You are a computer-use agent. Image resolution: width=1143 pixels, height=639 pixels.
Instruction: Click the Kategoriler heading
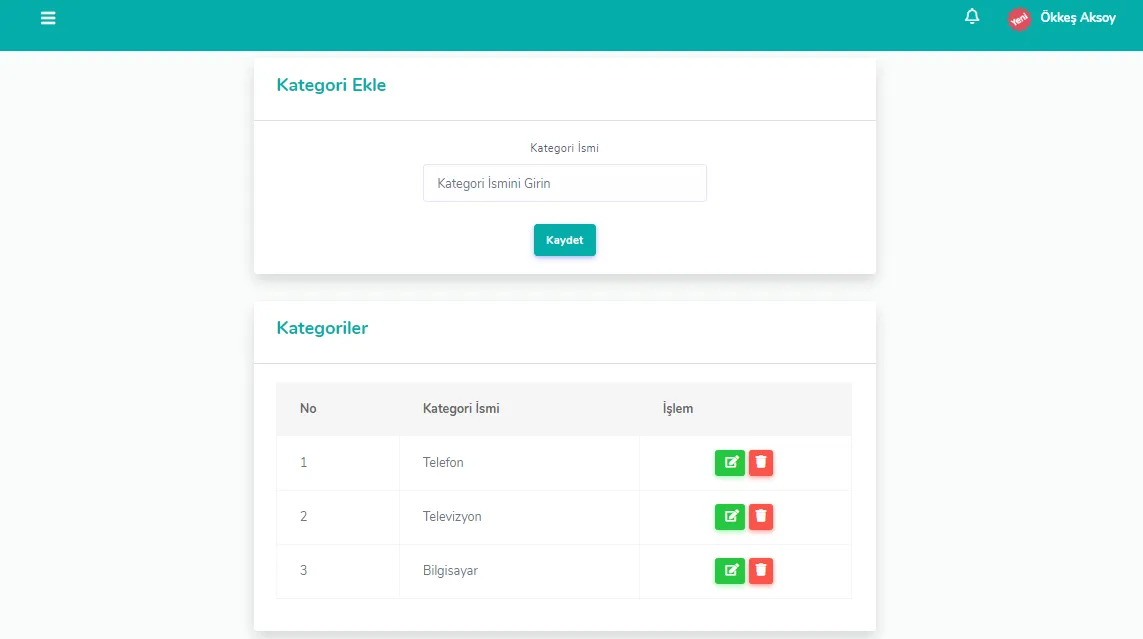pyautogui.click(x=322, y=328)
